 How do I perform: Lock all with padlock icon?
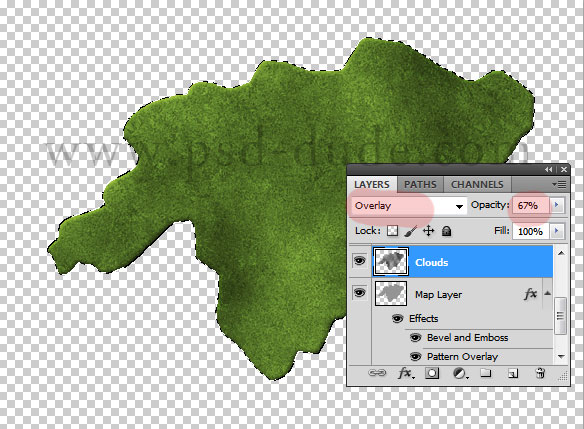click(447, 231)
